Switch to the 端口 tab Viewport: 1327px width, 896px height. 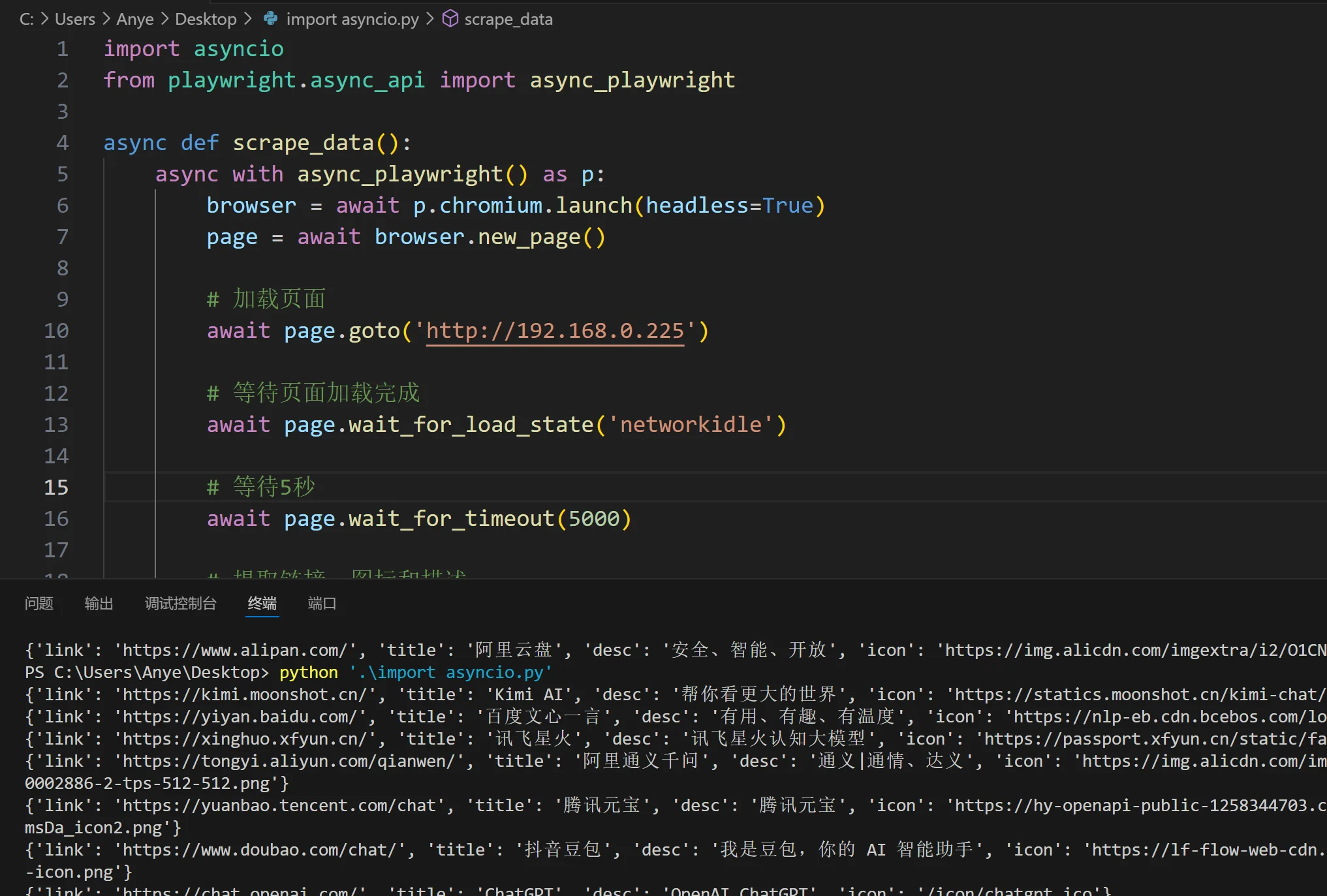point(322,604)
